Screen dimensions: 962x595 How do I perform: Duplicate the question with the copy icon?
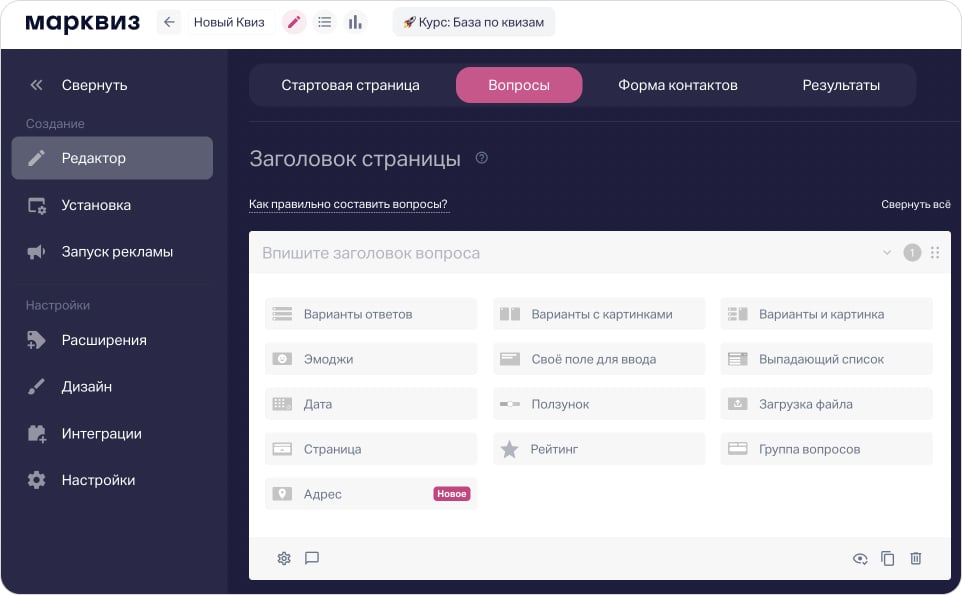[x=887, y=558]
